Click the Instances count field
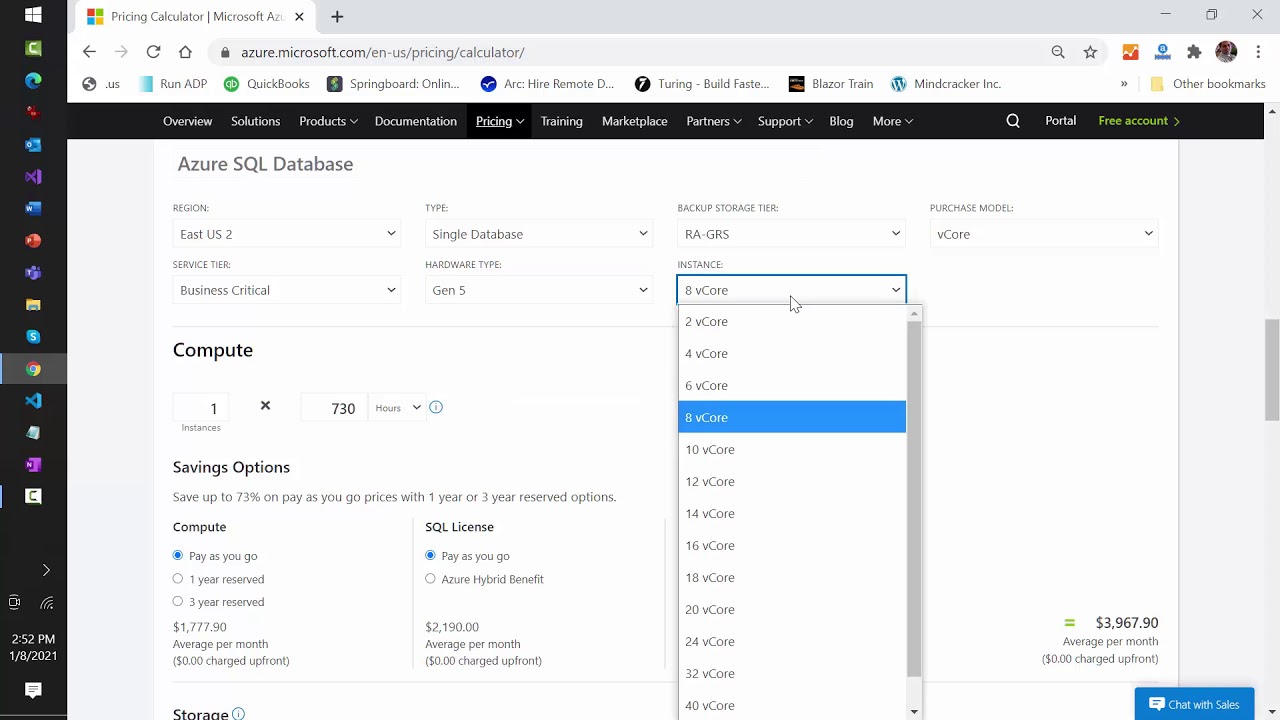 [x=201, y=408]
